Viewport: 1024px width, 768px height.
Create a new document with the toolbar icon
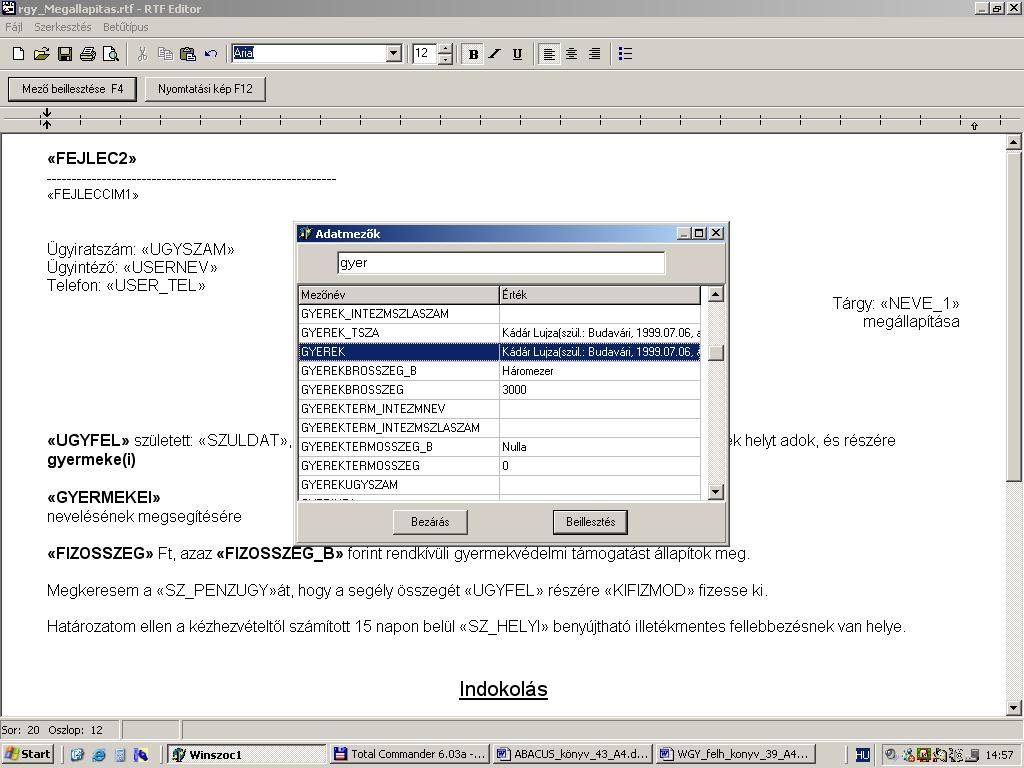18,54
